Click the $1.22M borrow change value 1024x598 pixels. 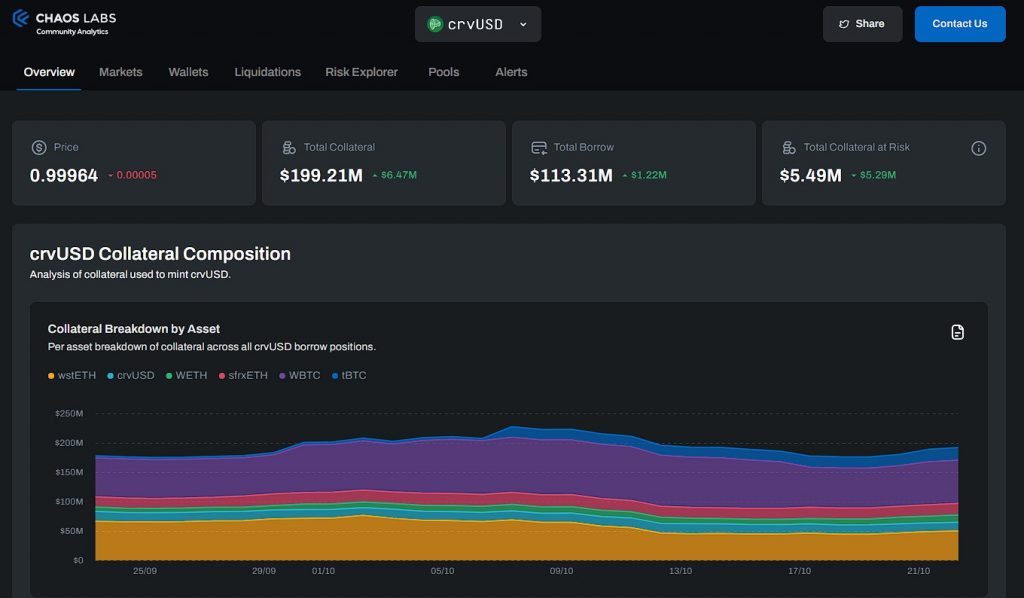tap(649, 175)
